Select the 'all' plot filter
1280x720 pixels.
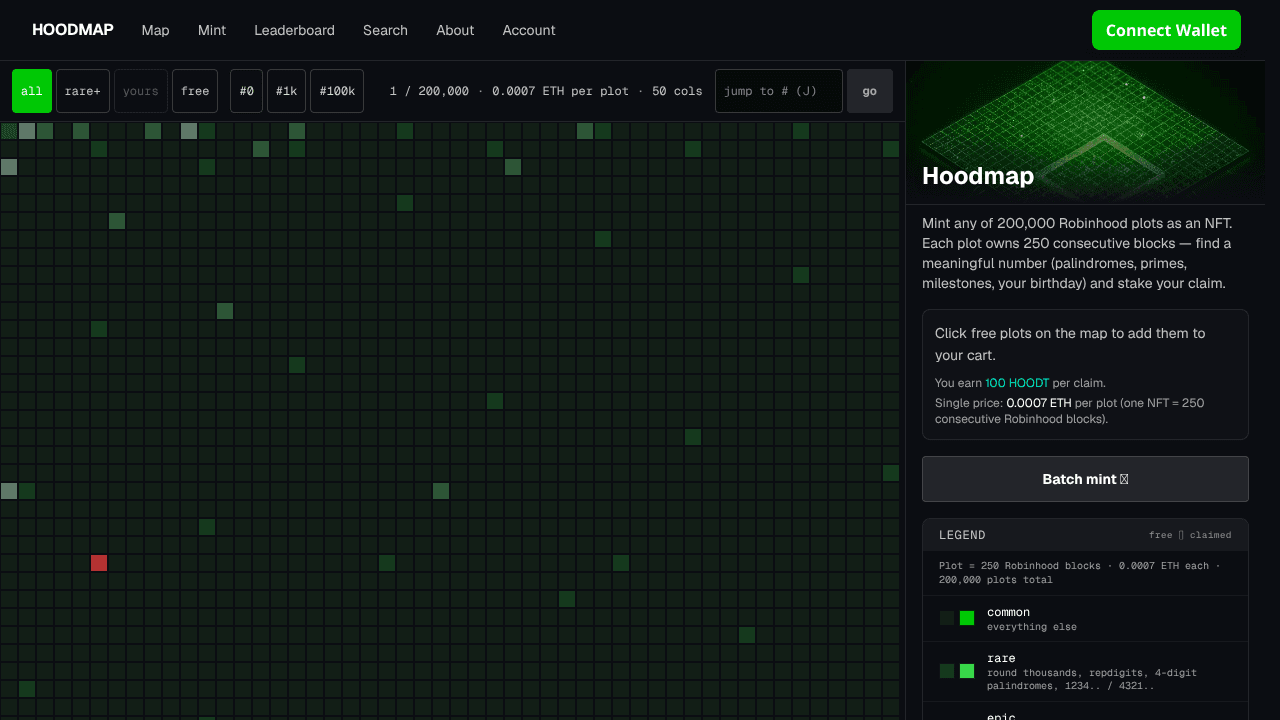tap(32, 91)
